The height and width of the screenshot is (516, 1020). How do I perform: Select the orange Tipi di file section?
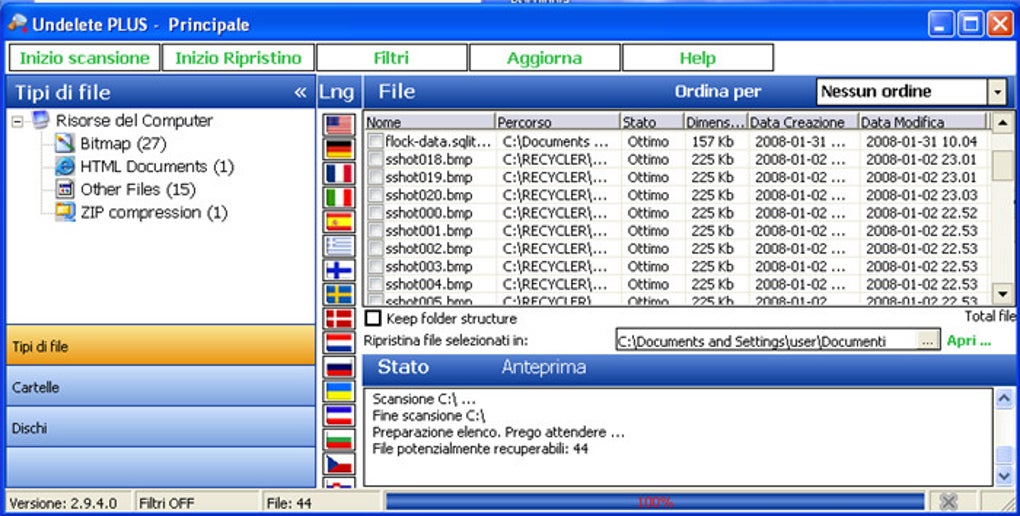[161, 346]
